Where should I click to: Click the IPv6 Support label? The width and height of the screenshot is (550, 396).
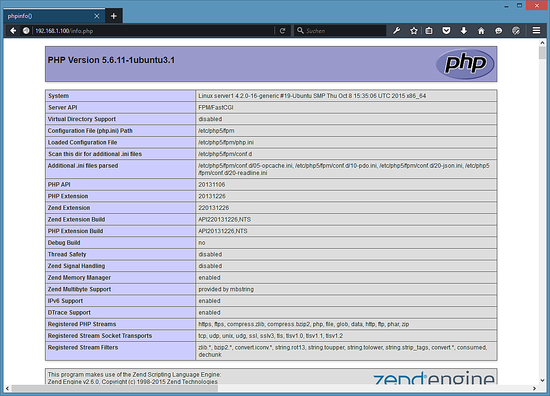tap(66, 301)
